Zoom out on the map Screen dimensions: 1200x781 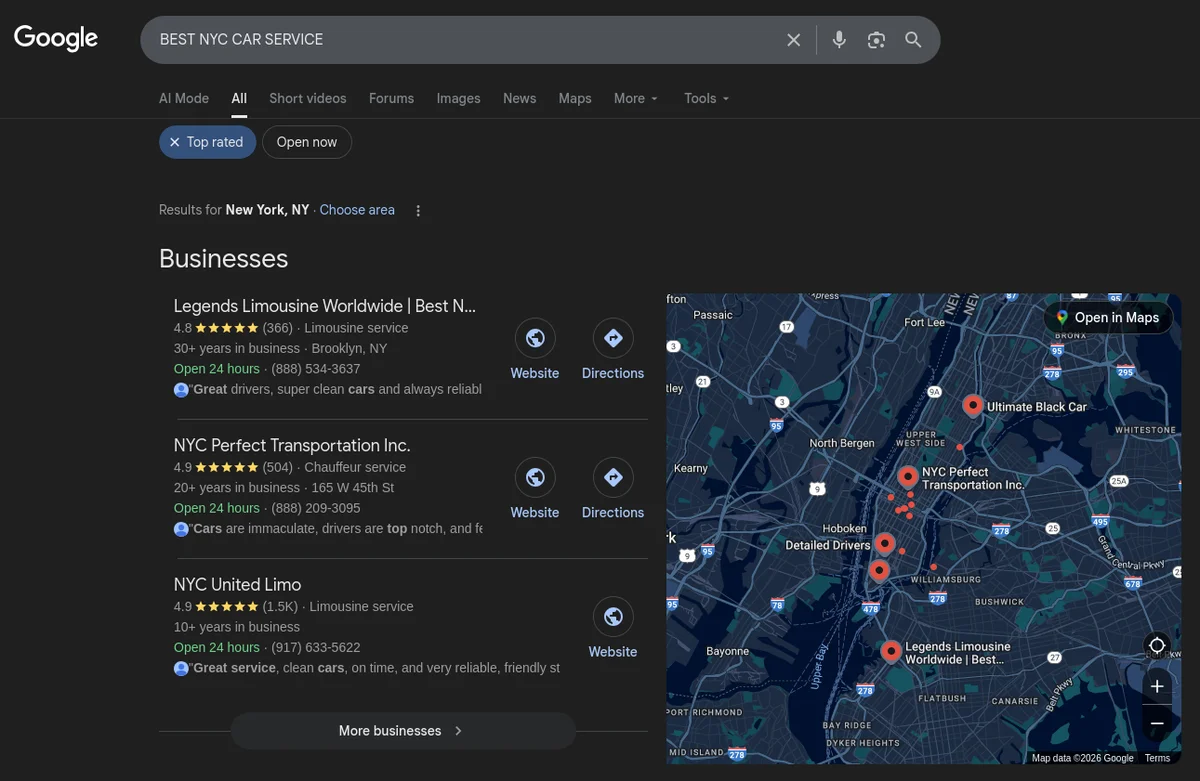coord(1156,723)
